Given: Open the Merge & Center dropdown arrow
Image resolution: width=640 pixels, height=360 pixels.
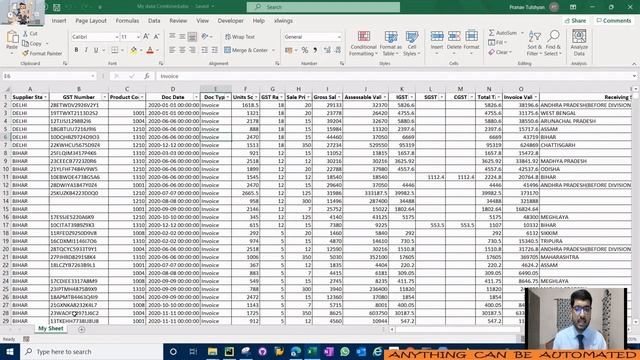Looking at the screenshot, I should click(x=273, y=50).
